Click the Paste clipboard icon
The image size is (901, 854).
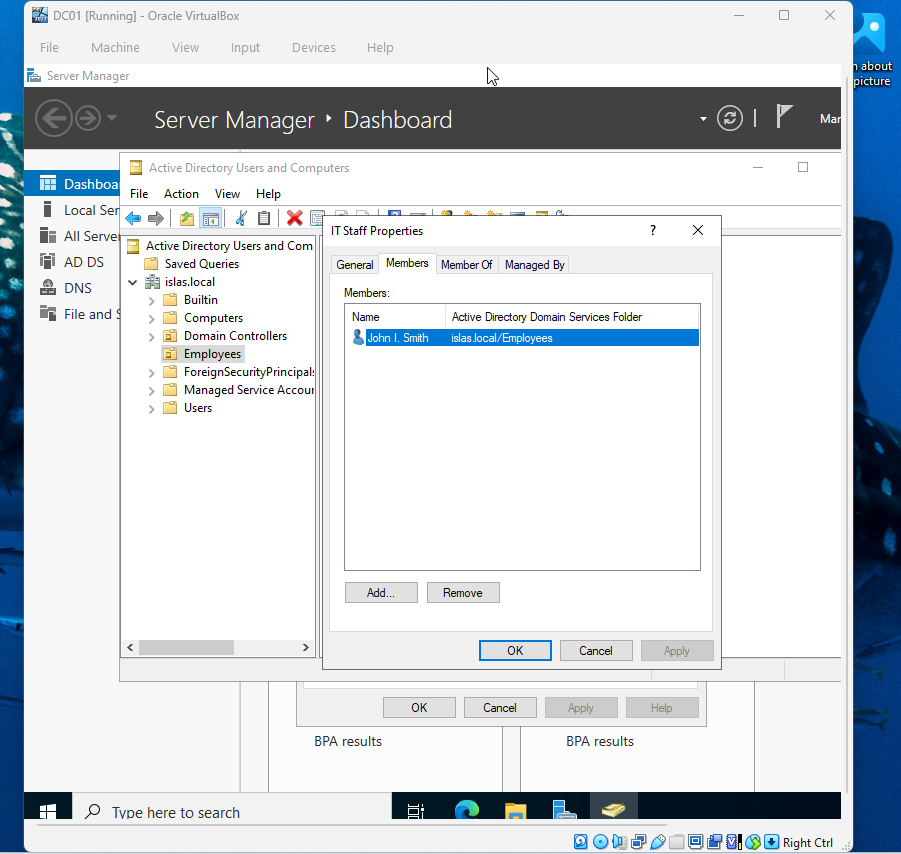pos(264,218)
